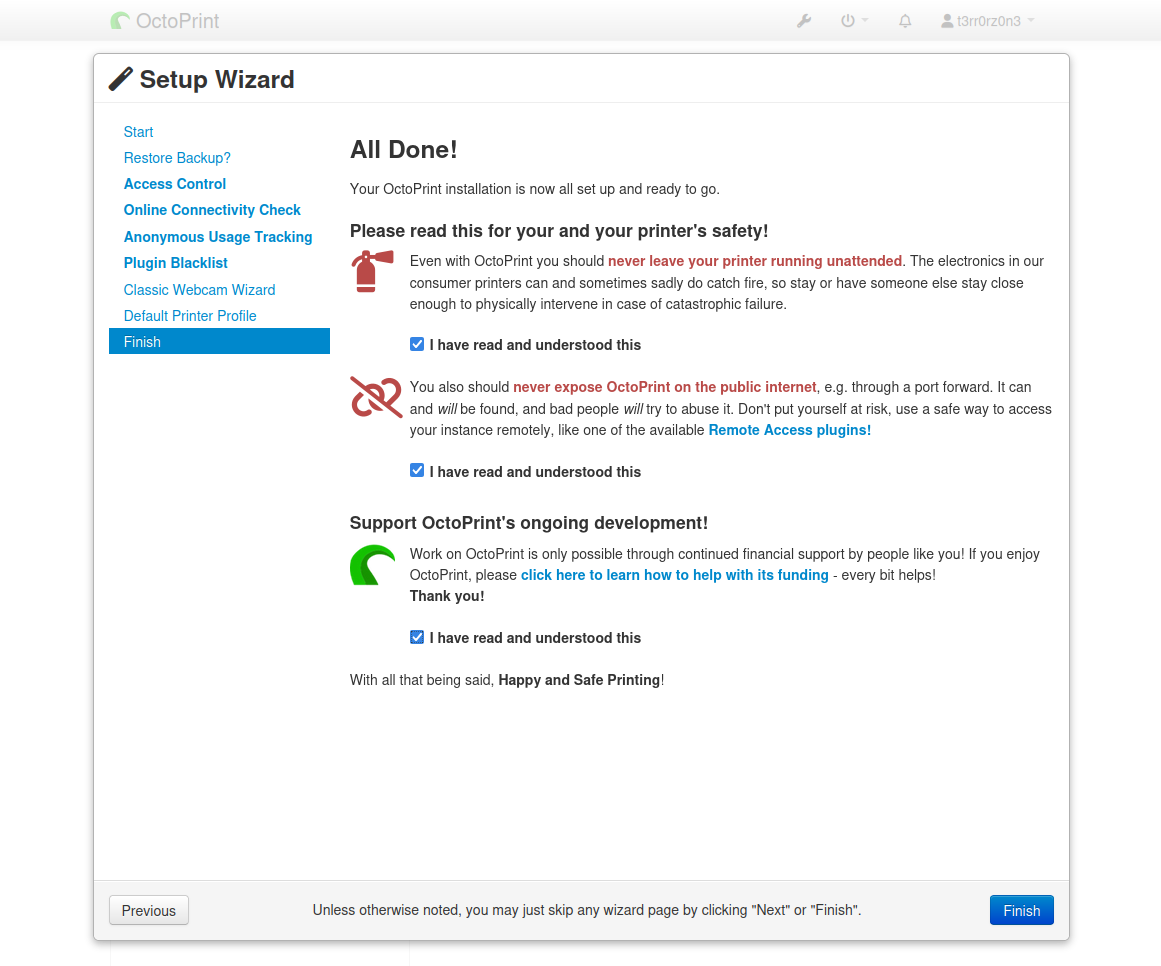
Task: Click the blue Finish button
Action: pos(1021,910)
